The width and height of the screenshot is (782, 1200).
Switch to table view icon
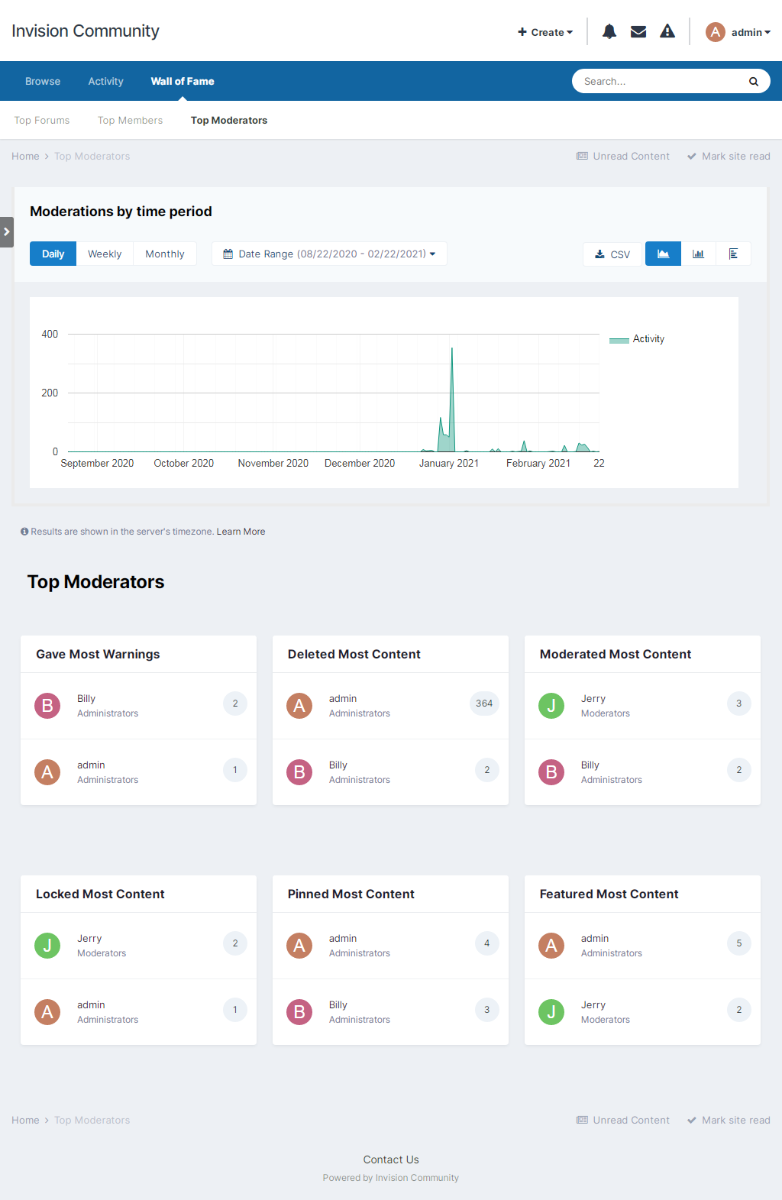coord(733,254)
